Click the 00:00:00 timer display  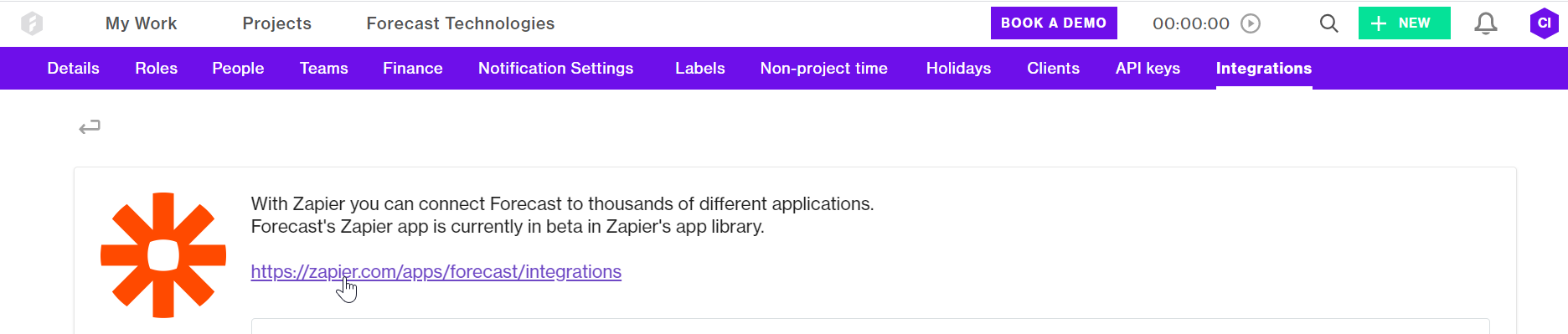point(1191,23)
